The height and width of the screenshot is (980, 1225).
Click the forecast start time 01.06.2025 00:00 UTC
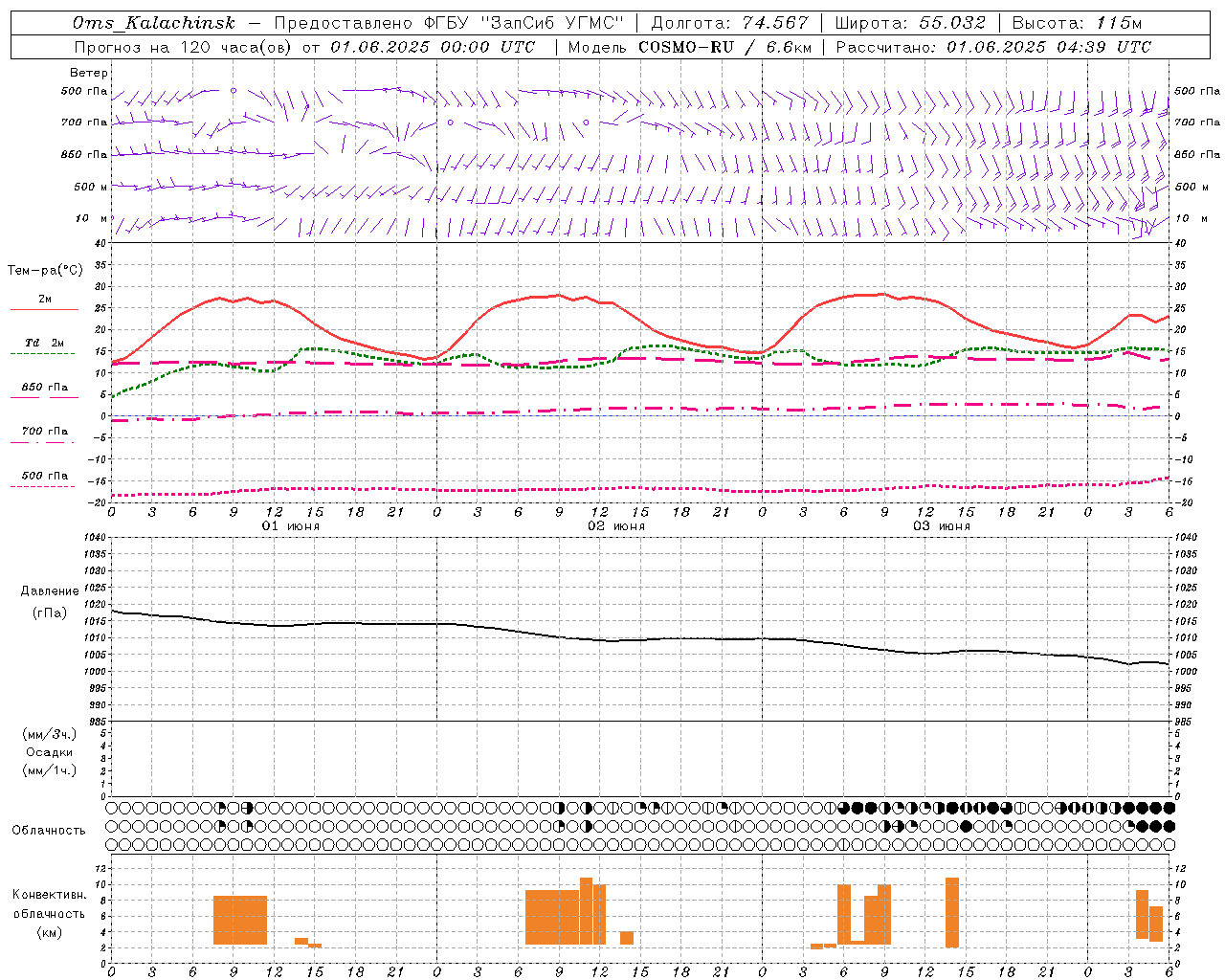(433, 47)
